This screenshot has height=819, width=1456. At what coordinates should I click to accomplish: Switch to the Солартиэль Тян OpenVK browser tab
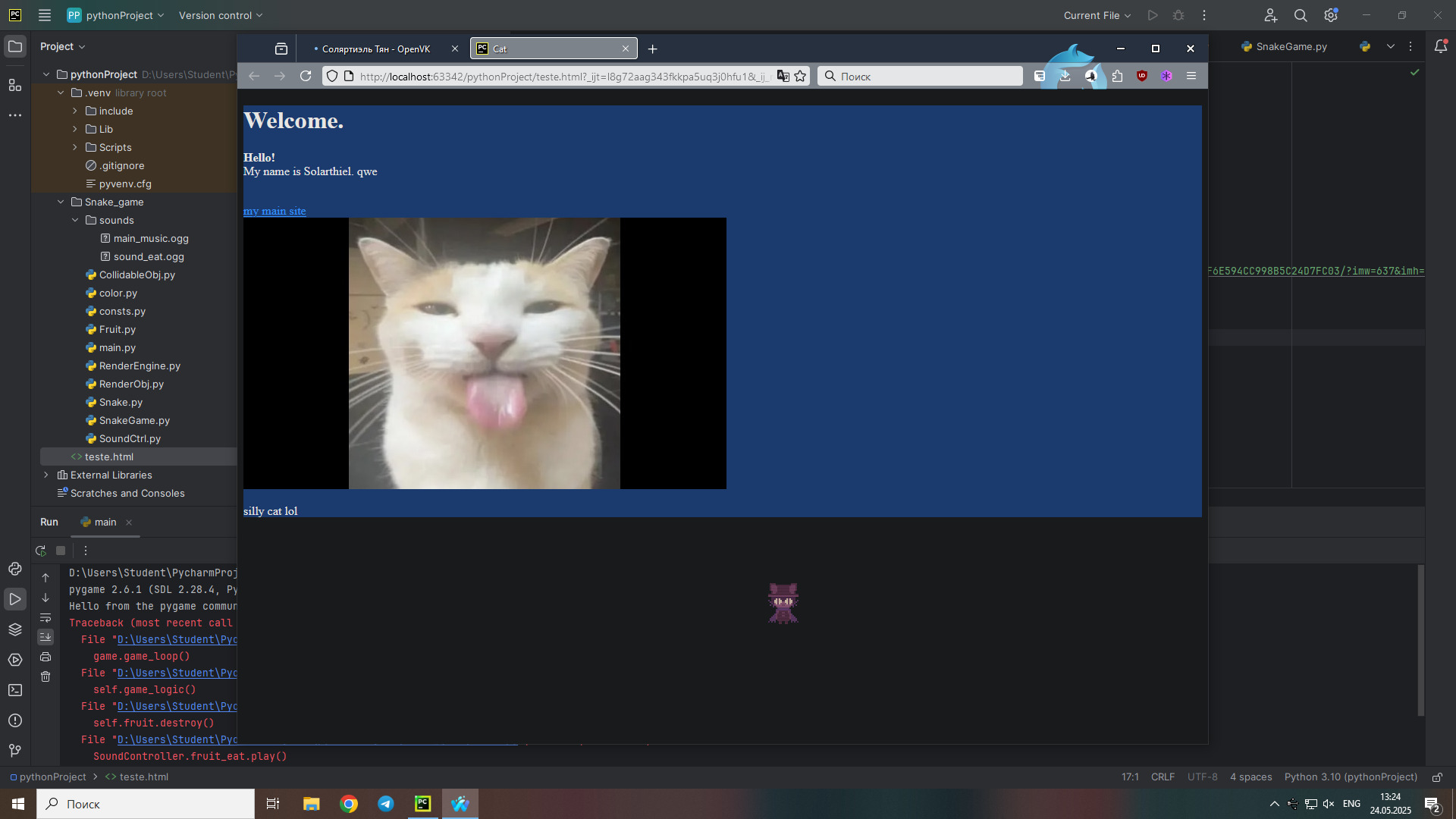pos(376,49)
